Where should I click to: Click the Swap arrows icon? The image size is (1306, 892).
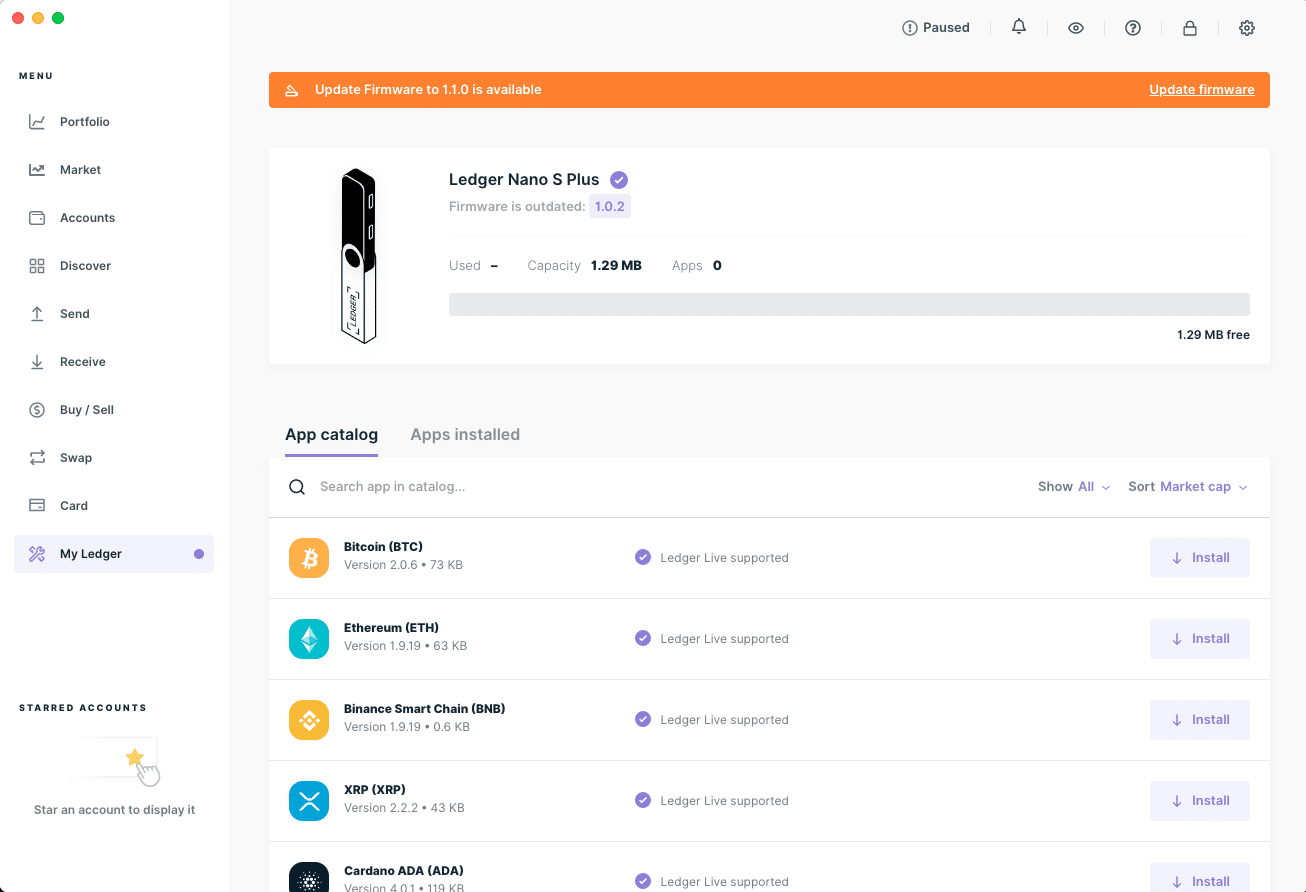pos(37,458)
